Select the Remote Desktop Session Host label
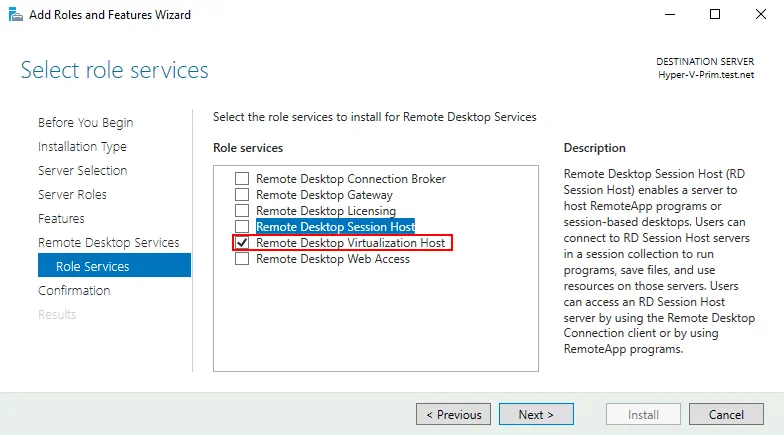The width and height of the screenshot is (784, 435). point(335,227)
